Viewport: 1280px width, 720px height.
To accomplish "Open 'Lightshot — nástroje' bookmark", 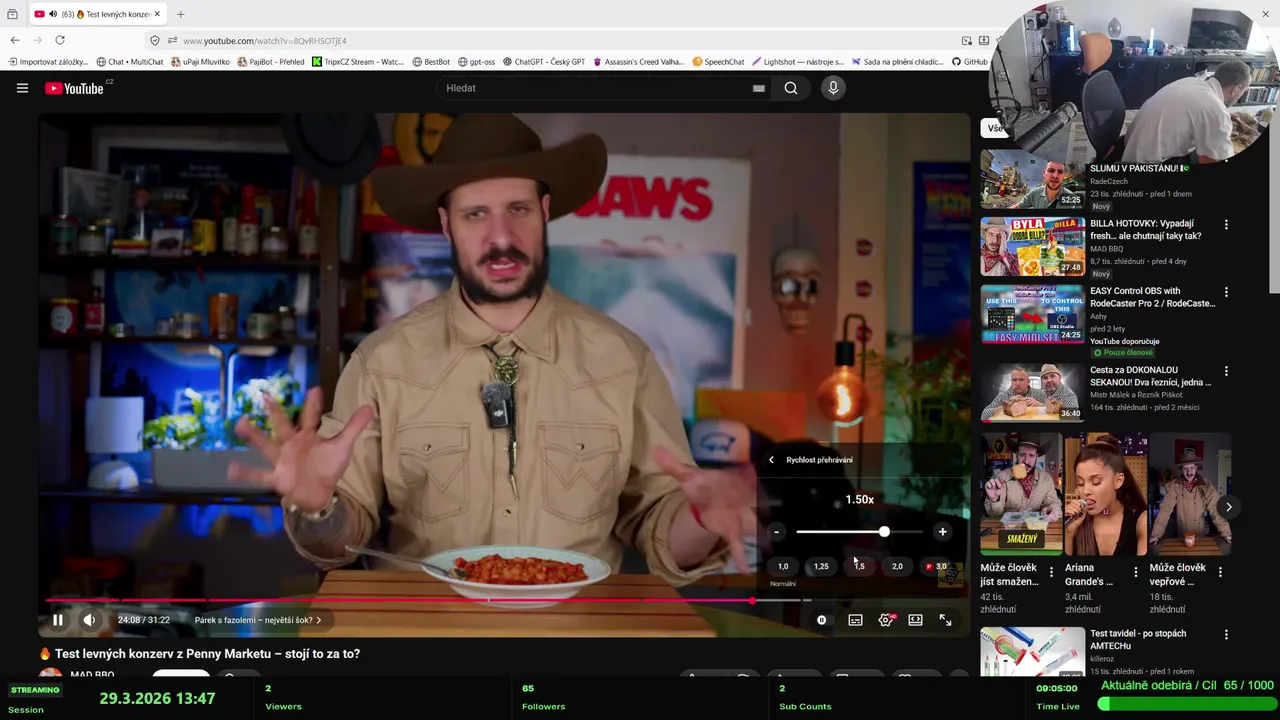I will pos(798,62).
